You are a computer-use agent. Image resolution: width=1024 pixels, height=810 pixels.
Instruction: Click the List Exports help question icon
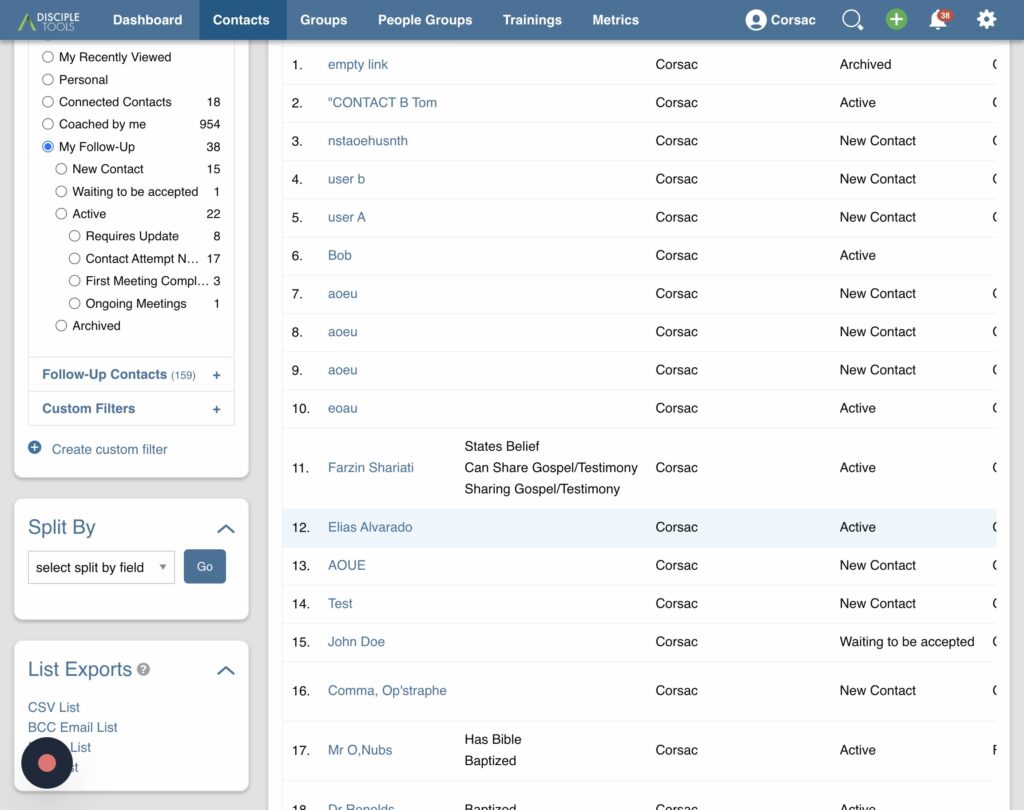coord(144,669)
